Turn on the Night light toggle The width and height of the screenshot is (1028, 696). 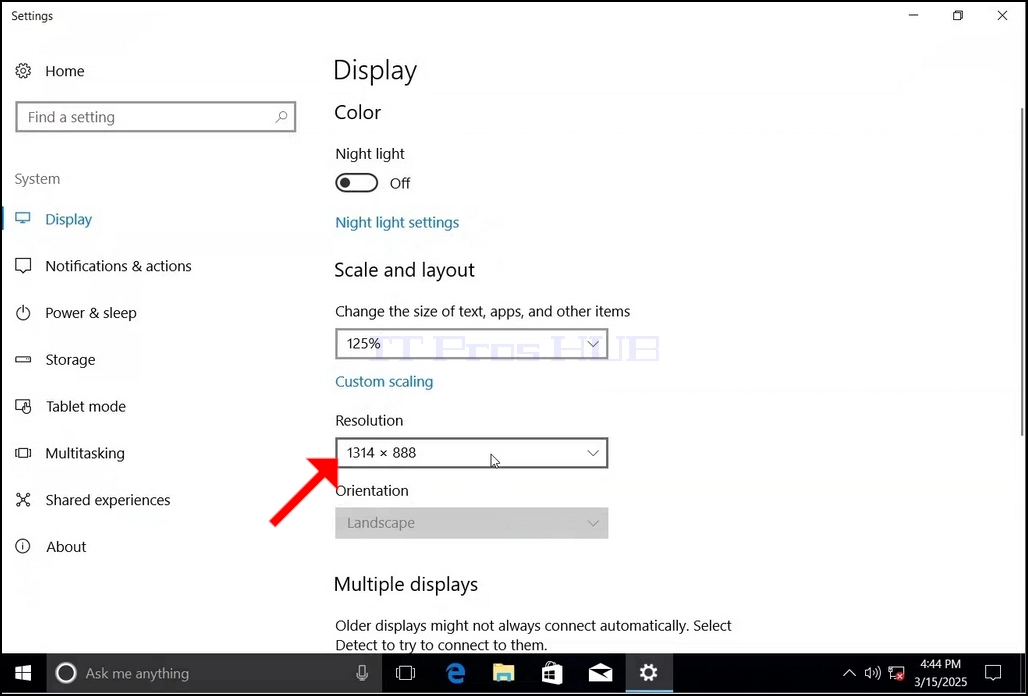coord(357,183)
